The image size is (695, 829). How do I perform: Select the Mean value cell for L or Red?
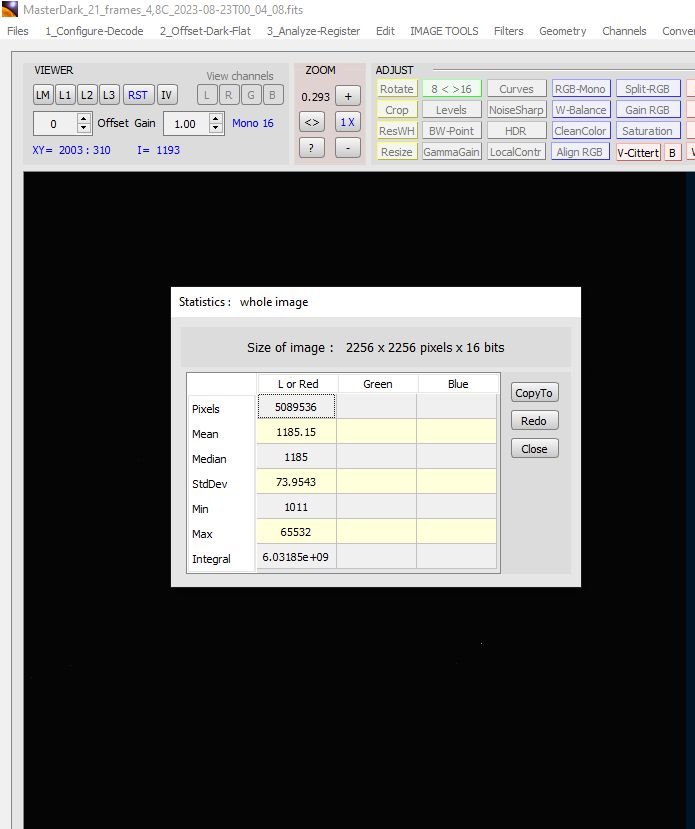pos(296,432)
